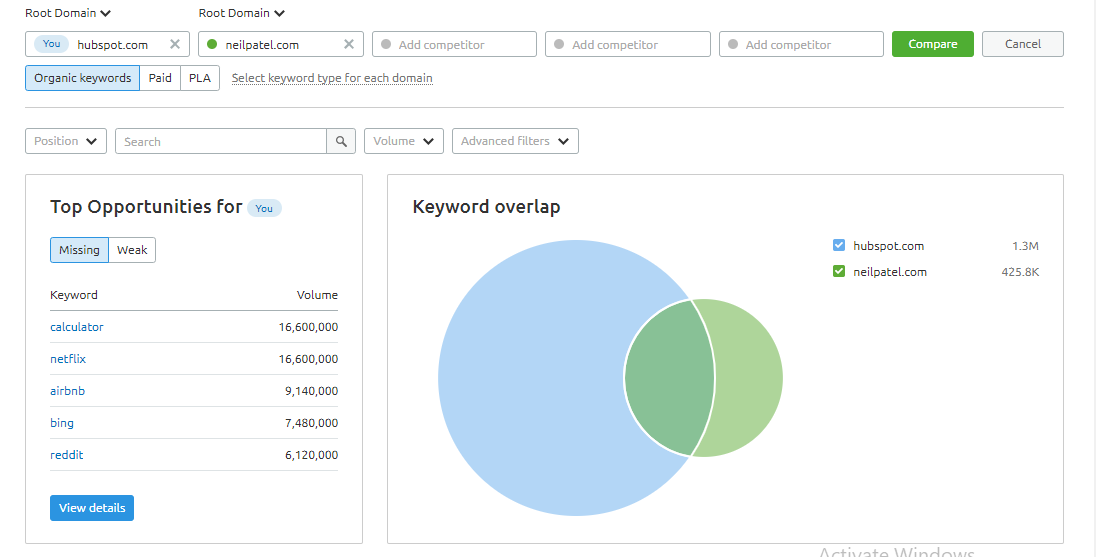Open the reddit keyword link
Screen dimensions: 1096x557
(x=66, y=455)
